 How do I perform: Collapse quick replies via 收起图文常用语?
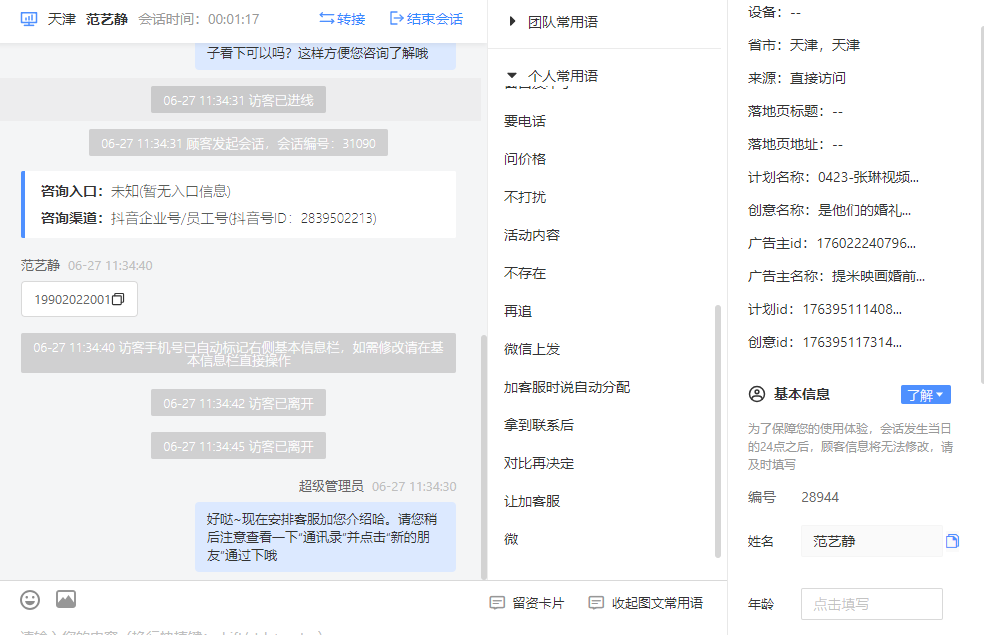coord(646,603)
